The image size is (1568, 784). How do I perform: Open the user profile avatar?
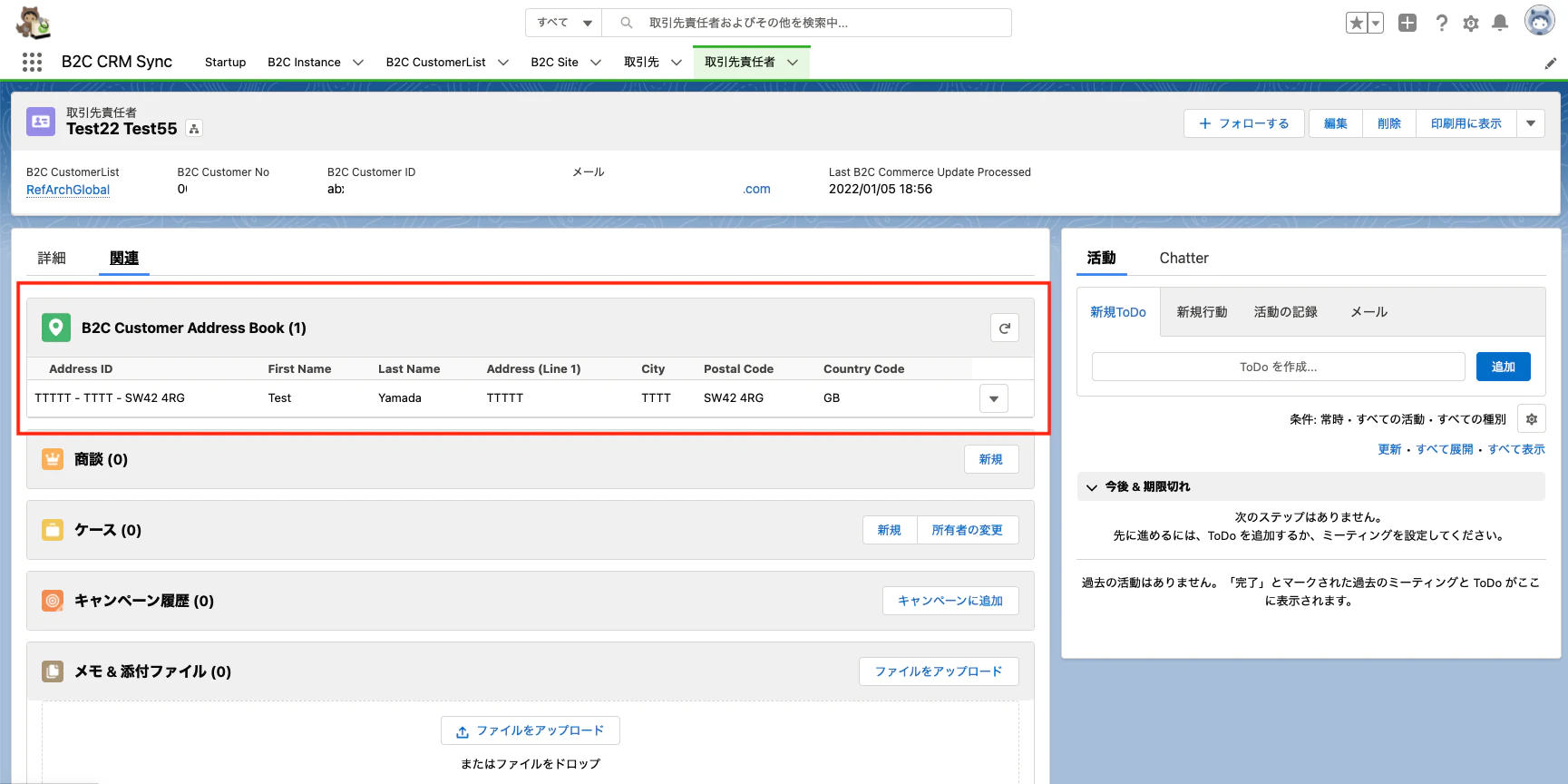point(1539,21)
